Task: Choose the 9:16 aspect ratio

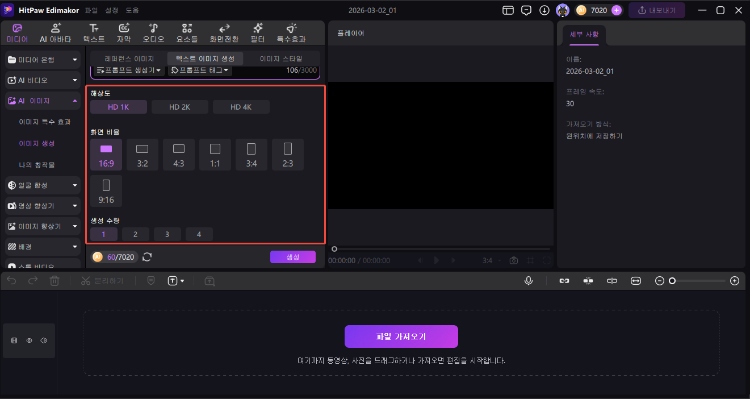Action: point(106,191)
